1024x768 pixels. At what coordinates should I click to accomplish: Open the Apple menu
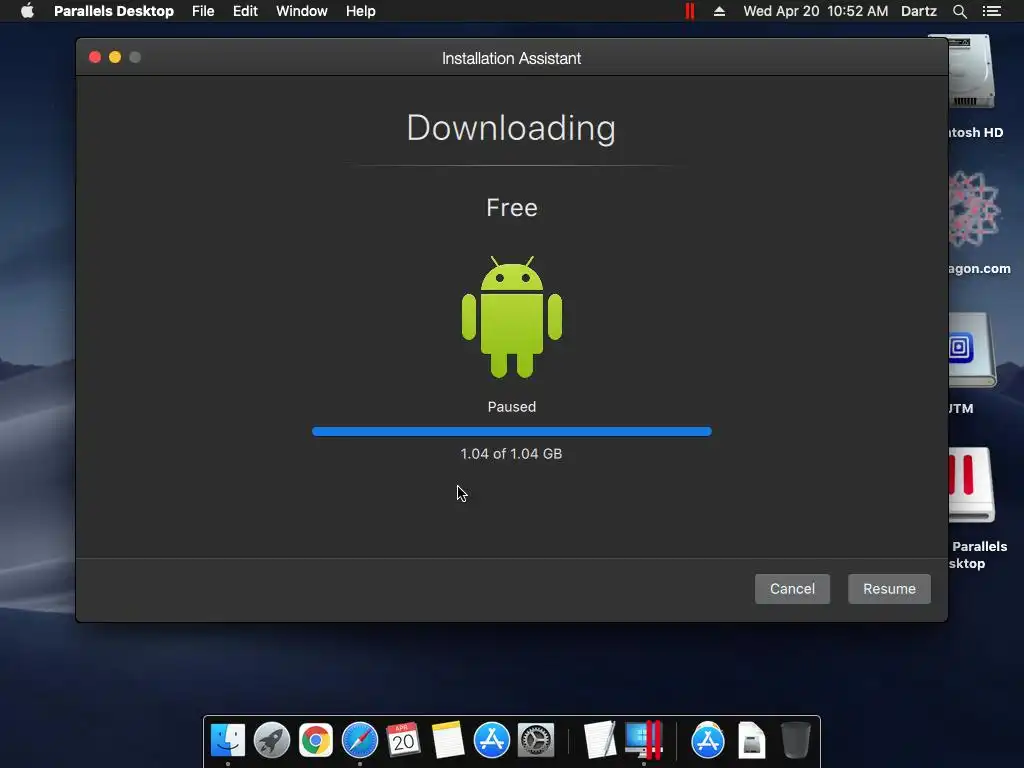pos(27,11)
